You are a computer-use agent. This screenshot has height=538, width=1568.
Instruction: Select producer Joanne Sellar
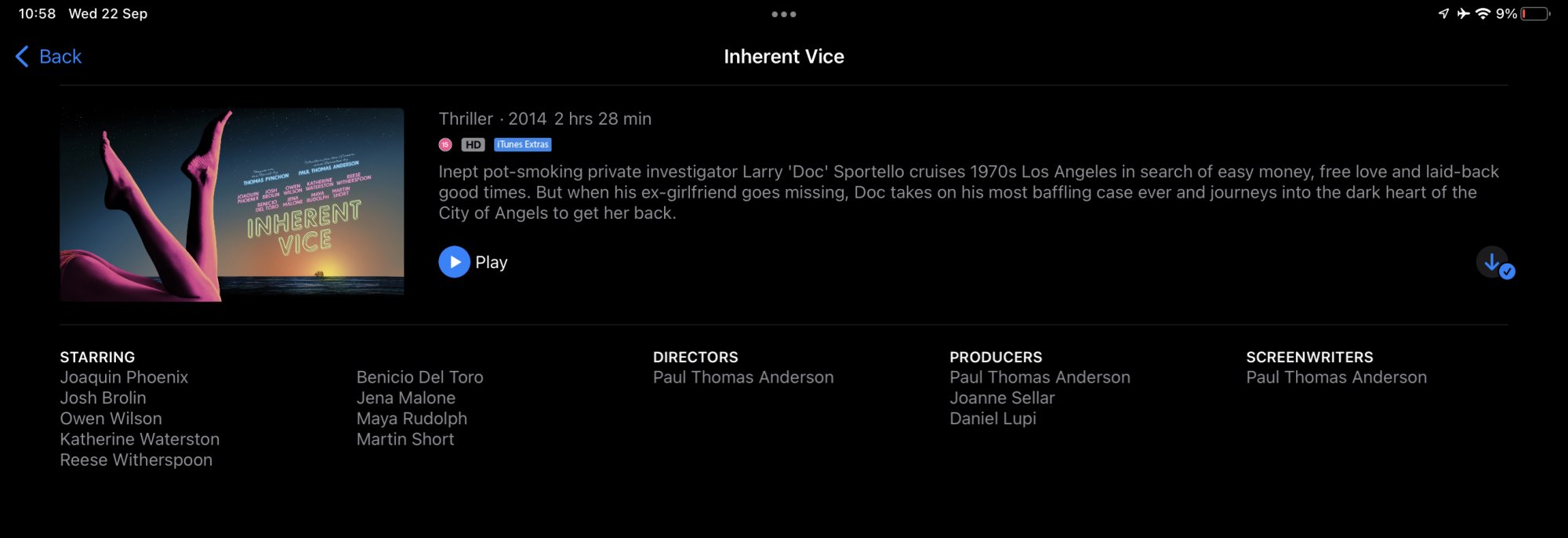[x=1002, y=398]
